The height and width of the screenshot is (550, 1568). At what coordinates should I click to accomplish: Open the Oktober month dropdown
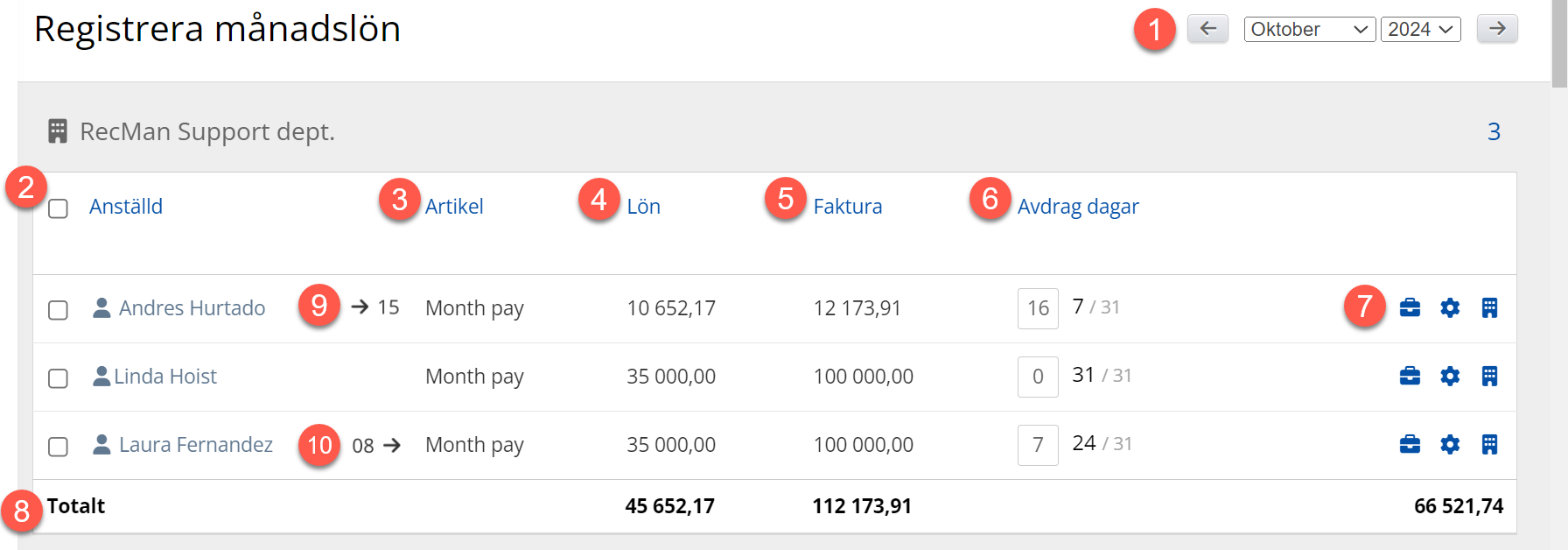coord(1309,30)
